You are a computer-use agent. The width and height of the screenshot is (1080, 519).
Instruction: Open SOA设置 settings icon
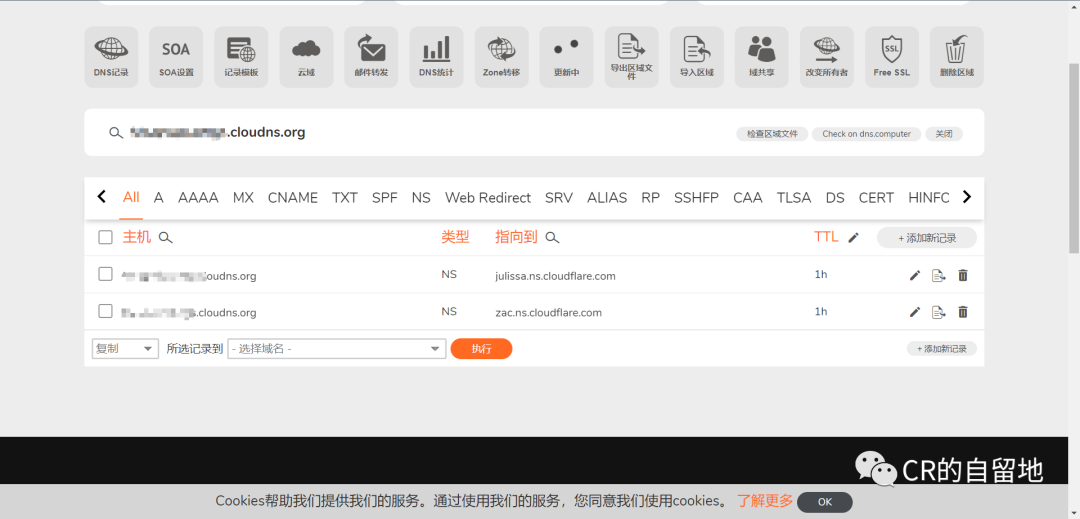click(176, 56)
